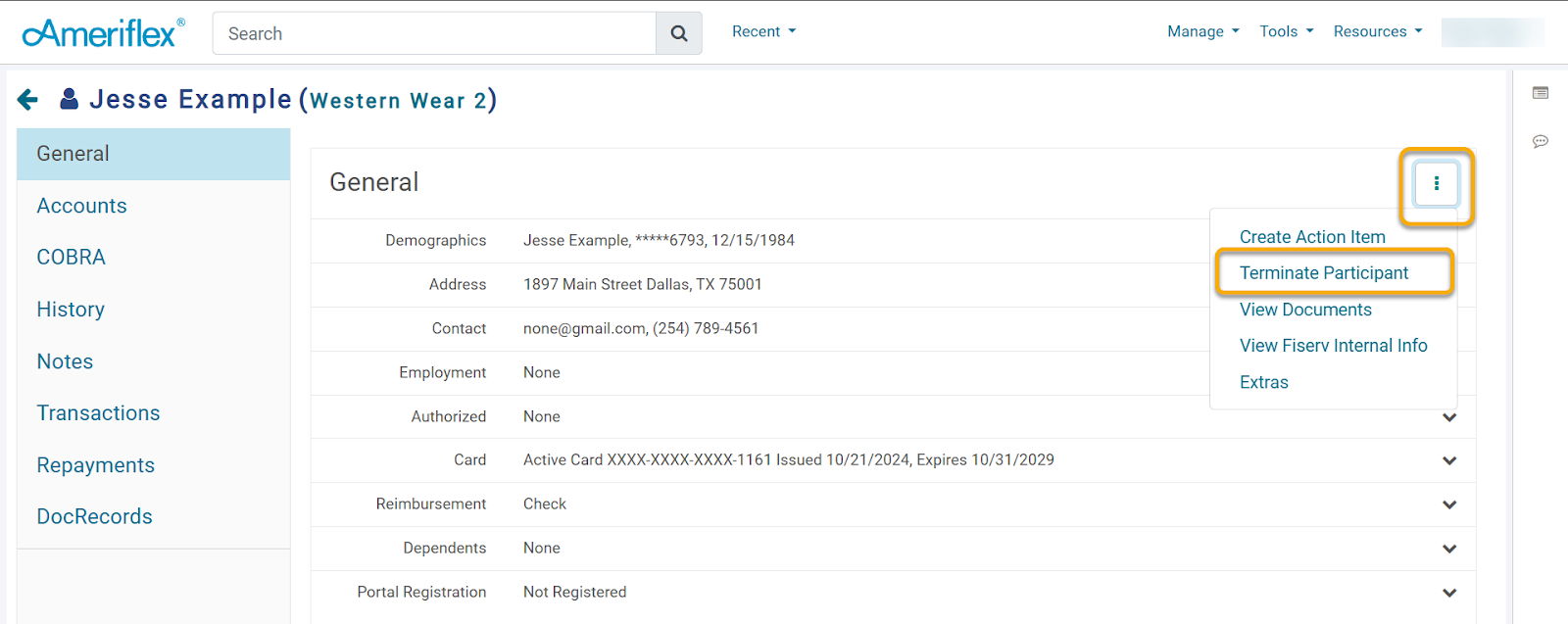Click the magnifying glass search button
The width and height of the screenshot is (1568, 624).
(x=678, y=33)
